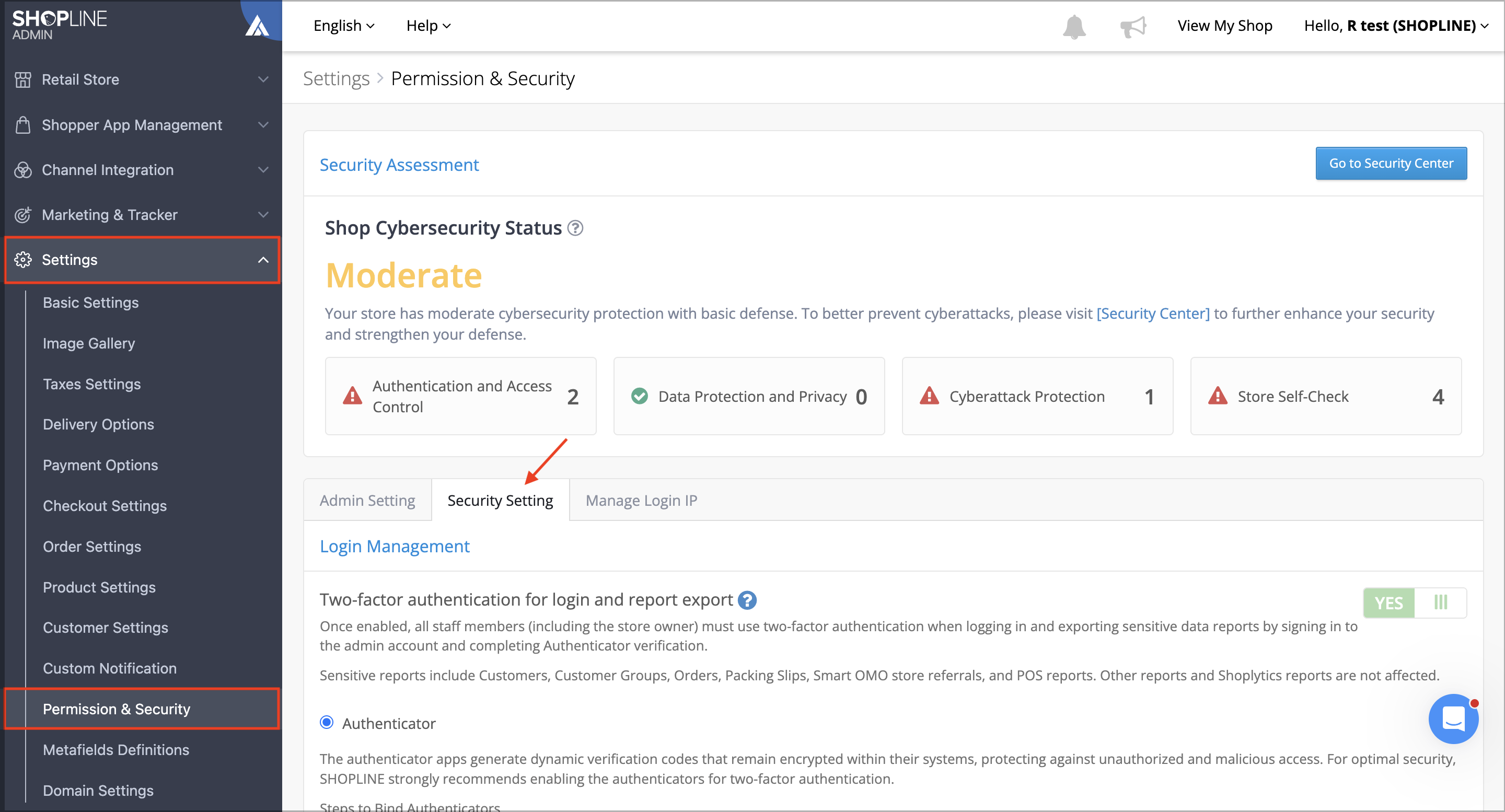
Task: Open the Hello R test account menu
Action: [x=1396, y=26]
